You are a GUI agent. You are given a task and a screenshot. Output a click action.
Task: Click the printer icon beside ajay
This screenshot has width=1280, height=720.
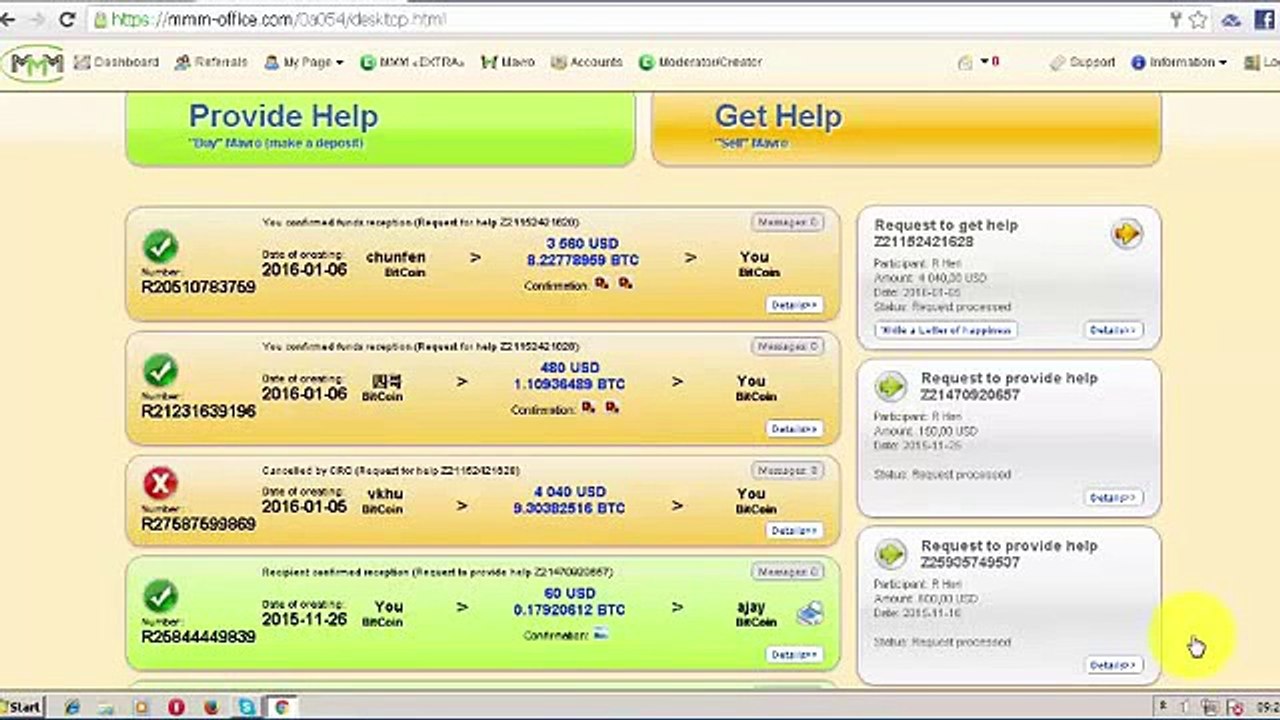tap(810, 613)
